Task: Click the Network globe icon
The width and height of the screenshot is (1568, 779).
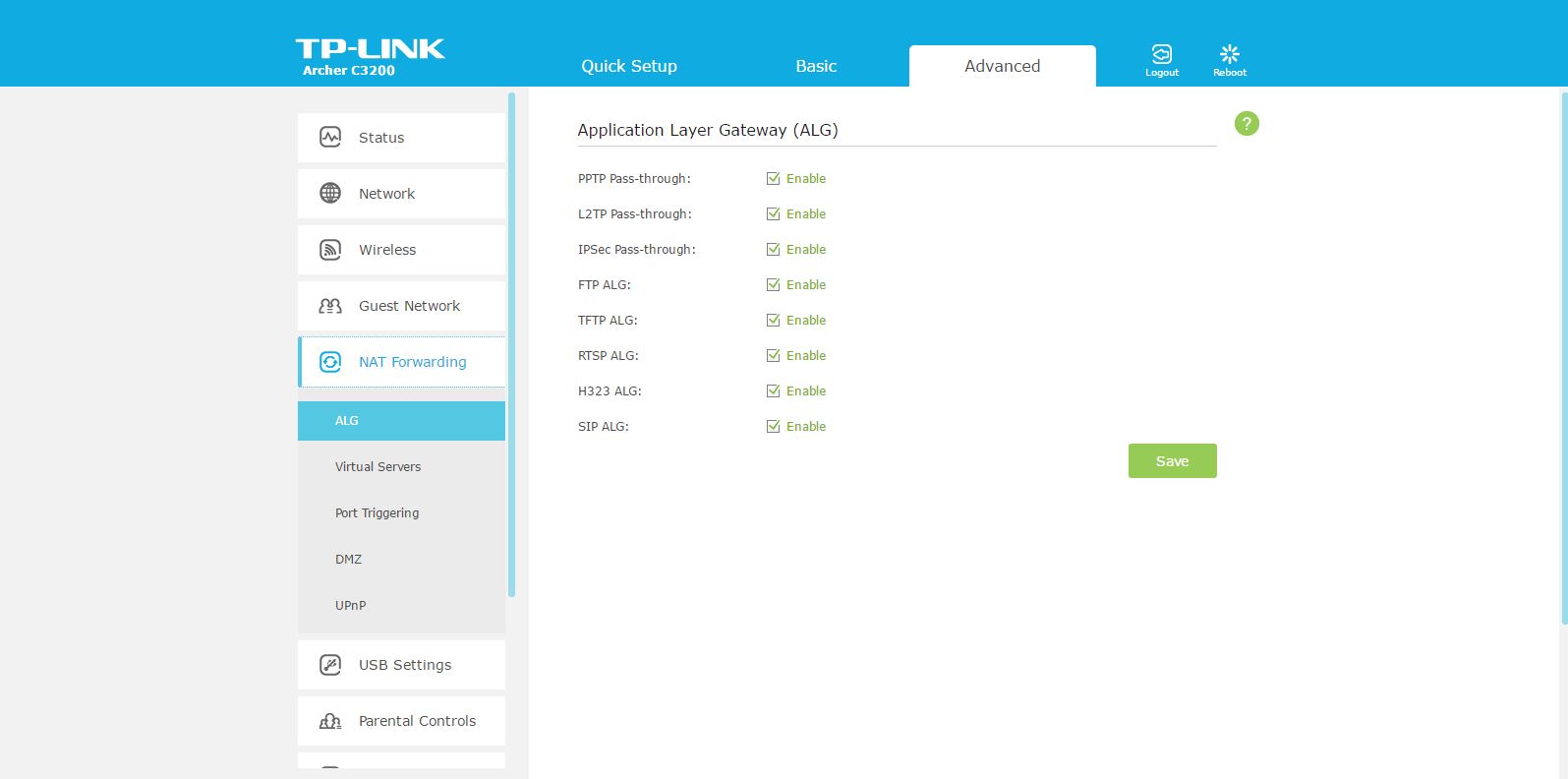Action: tap(330, 194)
